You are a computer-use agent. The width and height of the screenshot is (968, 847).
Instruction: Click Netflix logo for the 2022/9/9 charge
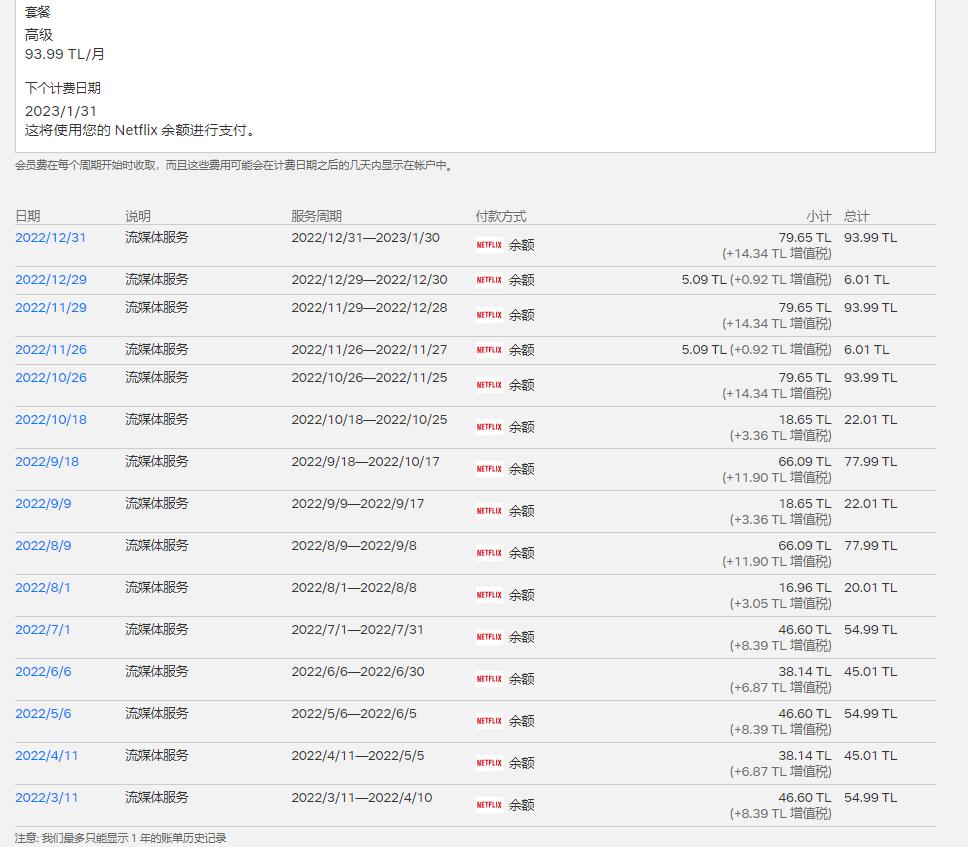point(489,510)
